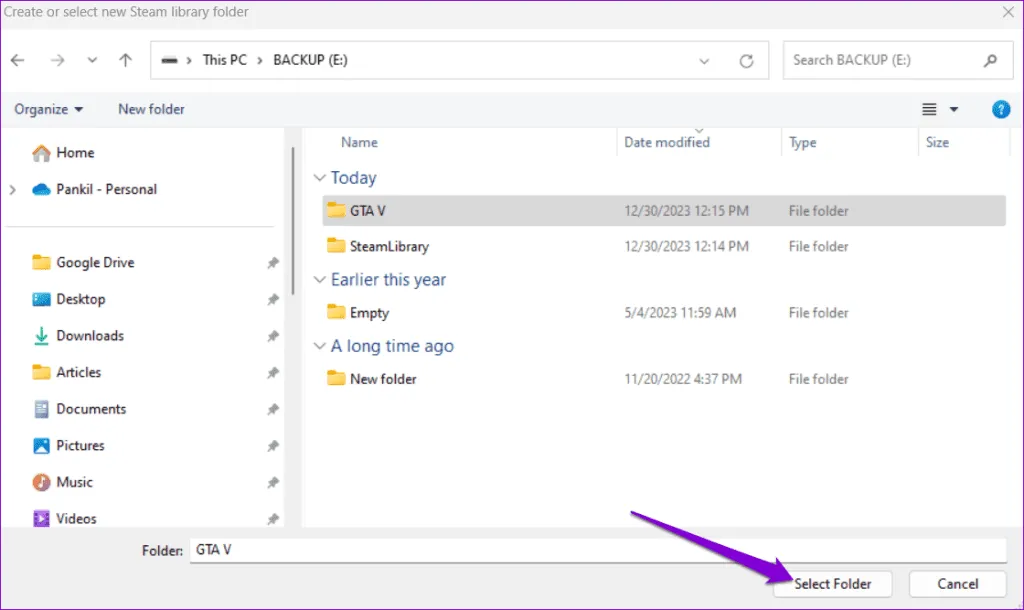Open recent locations dropdown arrow

tap(92, 60)
